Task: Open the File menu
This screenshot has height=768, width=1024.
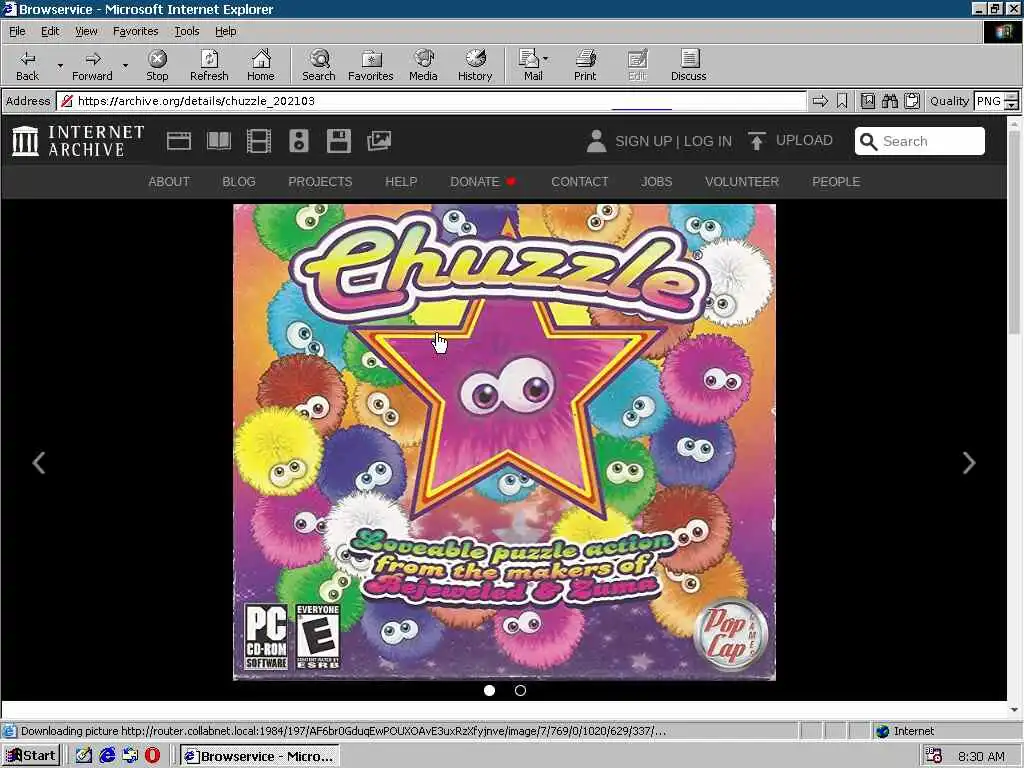Action: pyautogui.click(x=17, y=31)
